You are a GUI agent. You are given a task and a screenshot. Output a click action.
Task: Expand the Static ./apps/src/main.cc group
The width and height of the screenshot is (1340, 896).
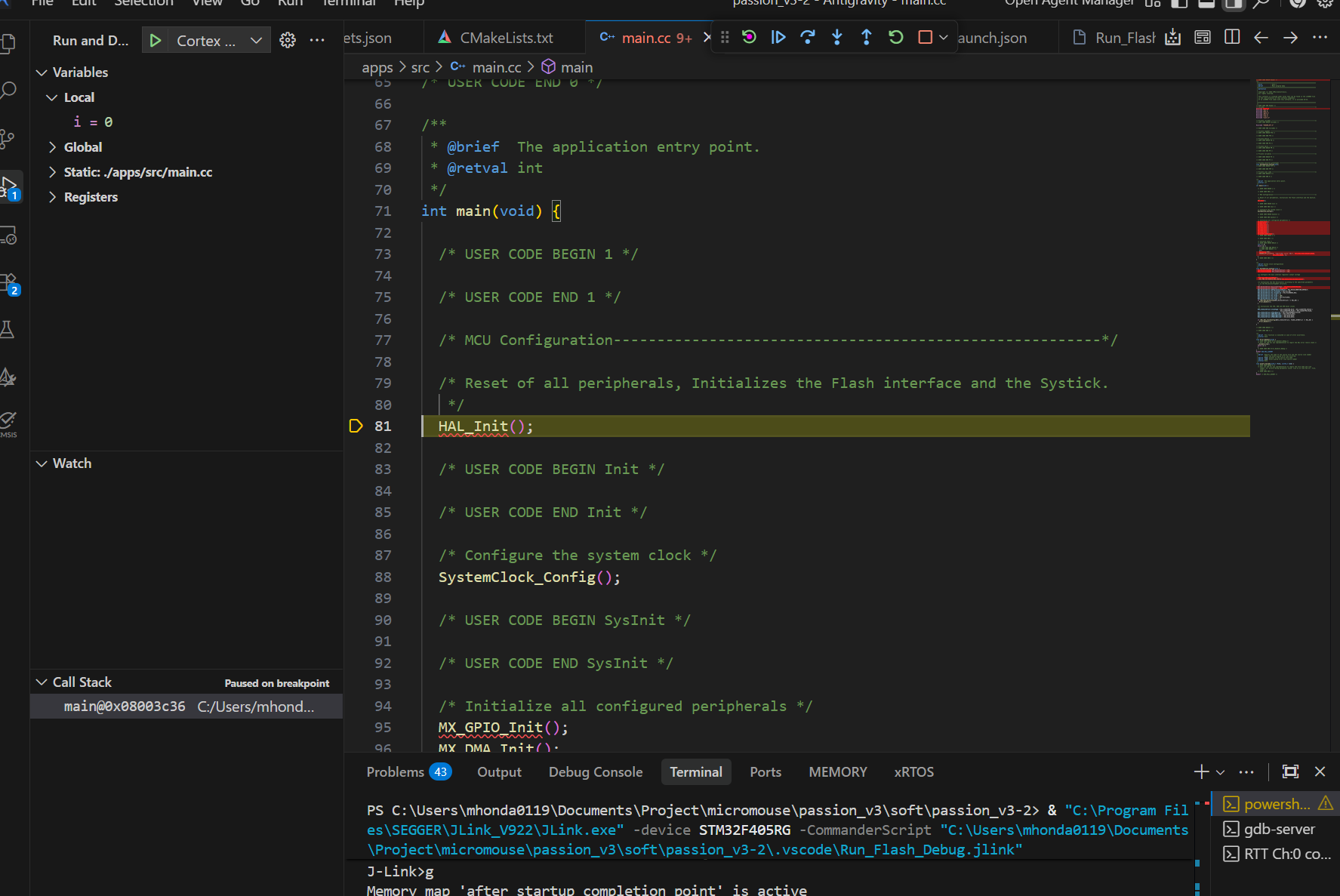tap(52, 172)
